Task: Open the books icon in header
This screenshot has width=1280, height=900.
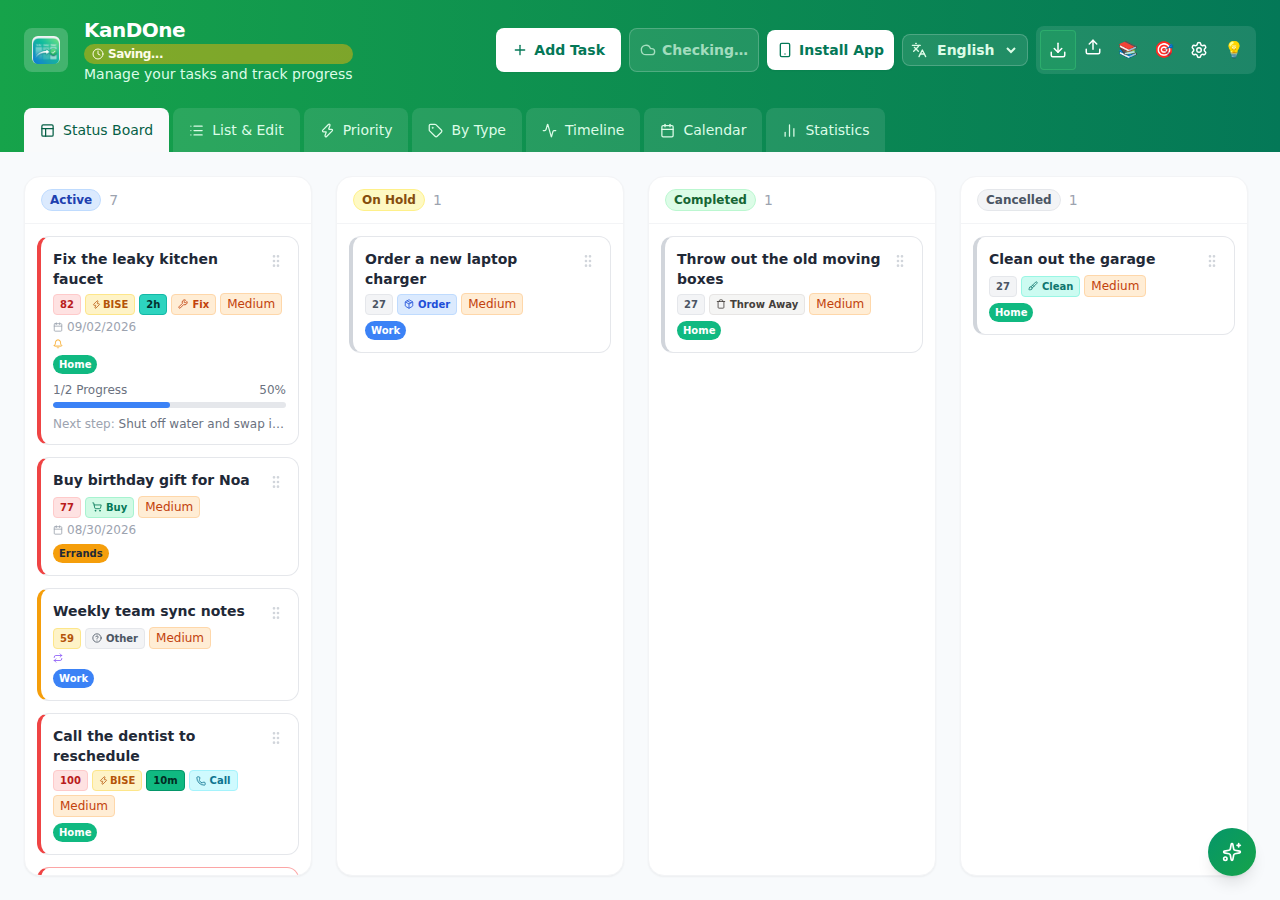Action: point(1128,49)
